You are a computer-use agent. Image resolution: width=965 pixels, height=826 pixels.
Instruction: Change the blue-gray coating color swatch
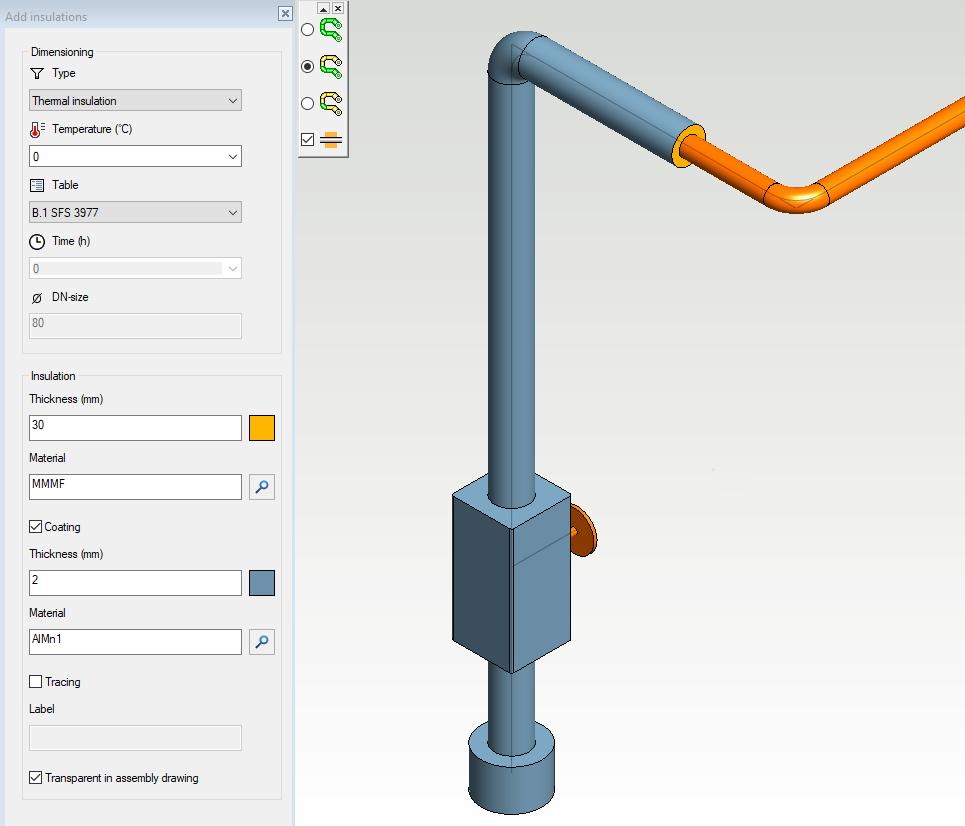[262, 583]
